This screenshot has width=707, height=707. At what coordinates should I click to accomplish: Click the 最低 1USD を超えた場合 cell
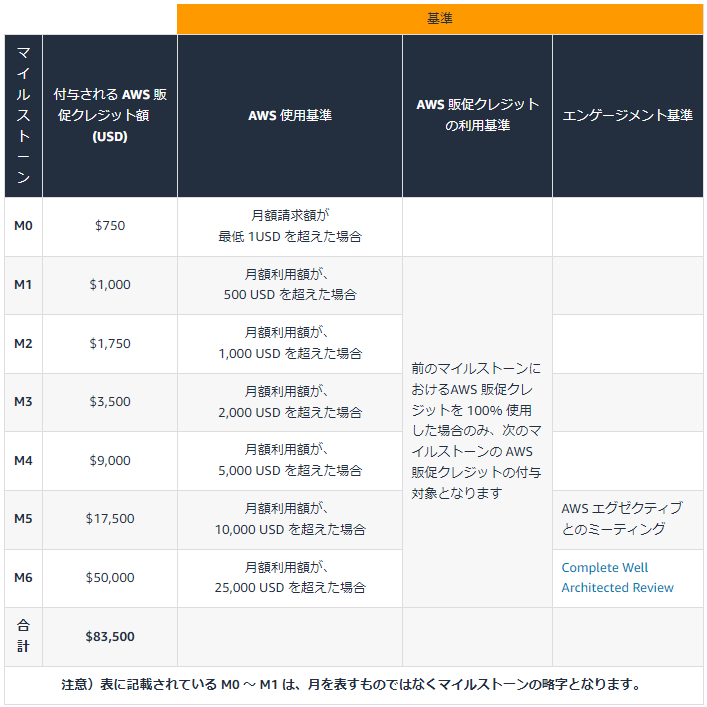290,226
